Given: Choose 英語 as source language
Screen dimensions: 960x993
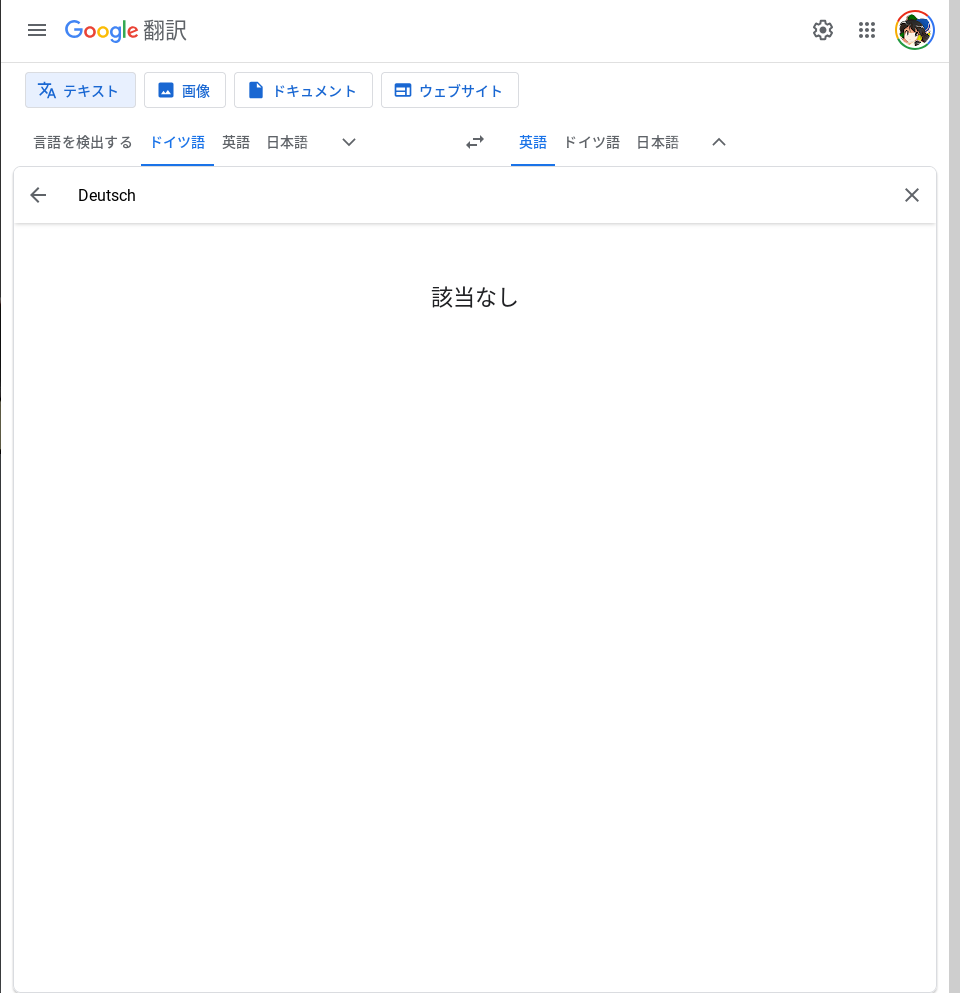Looking at the screenshot, I should coord(236,142).
